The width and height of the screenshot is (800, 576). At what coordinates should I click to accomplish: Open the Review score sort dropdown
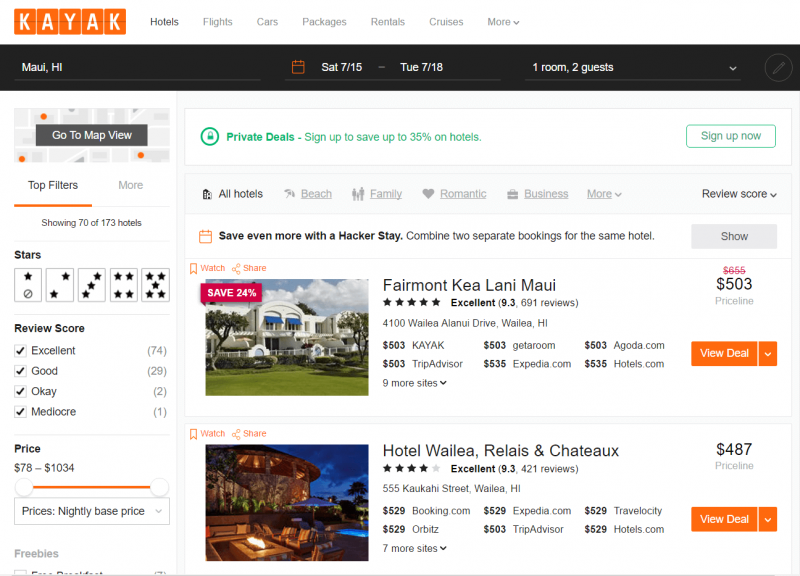[738, 193]
